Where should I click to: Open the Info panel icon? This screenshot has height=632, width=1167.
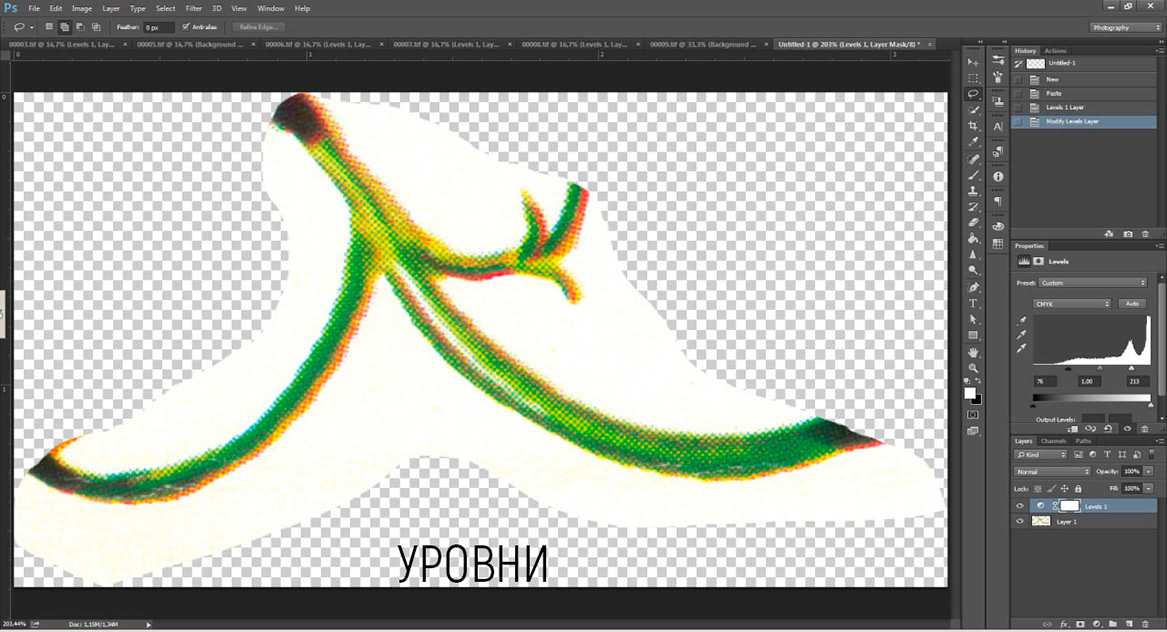pyautogui.click(x=998, y=176)
